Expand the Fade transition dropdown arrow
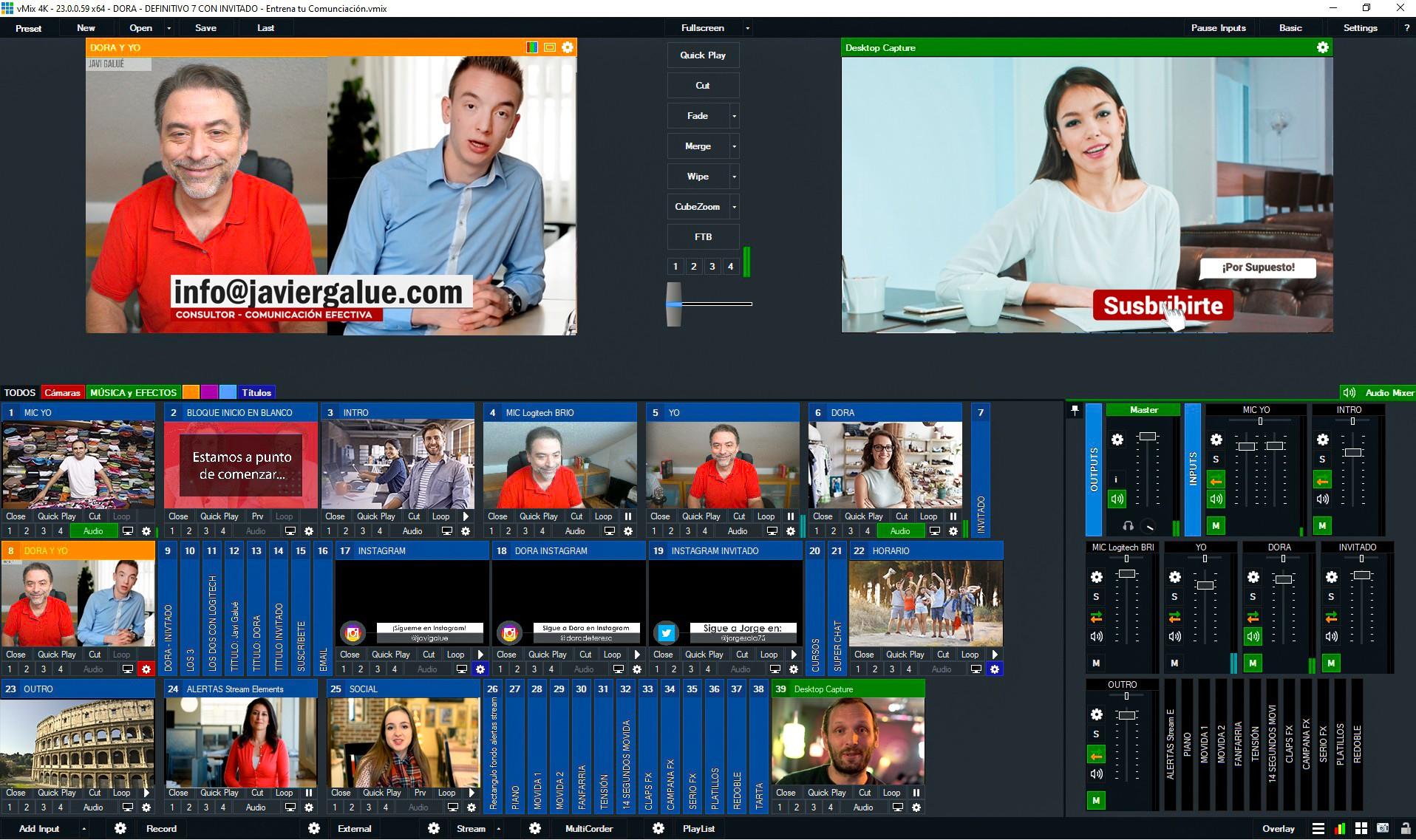 click(734, 116)
